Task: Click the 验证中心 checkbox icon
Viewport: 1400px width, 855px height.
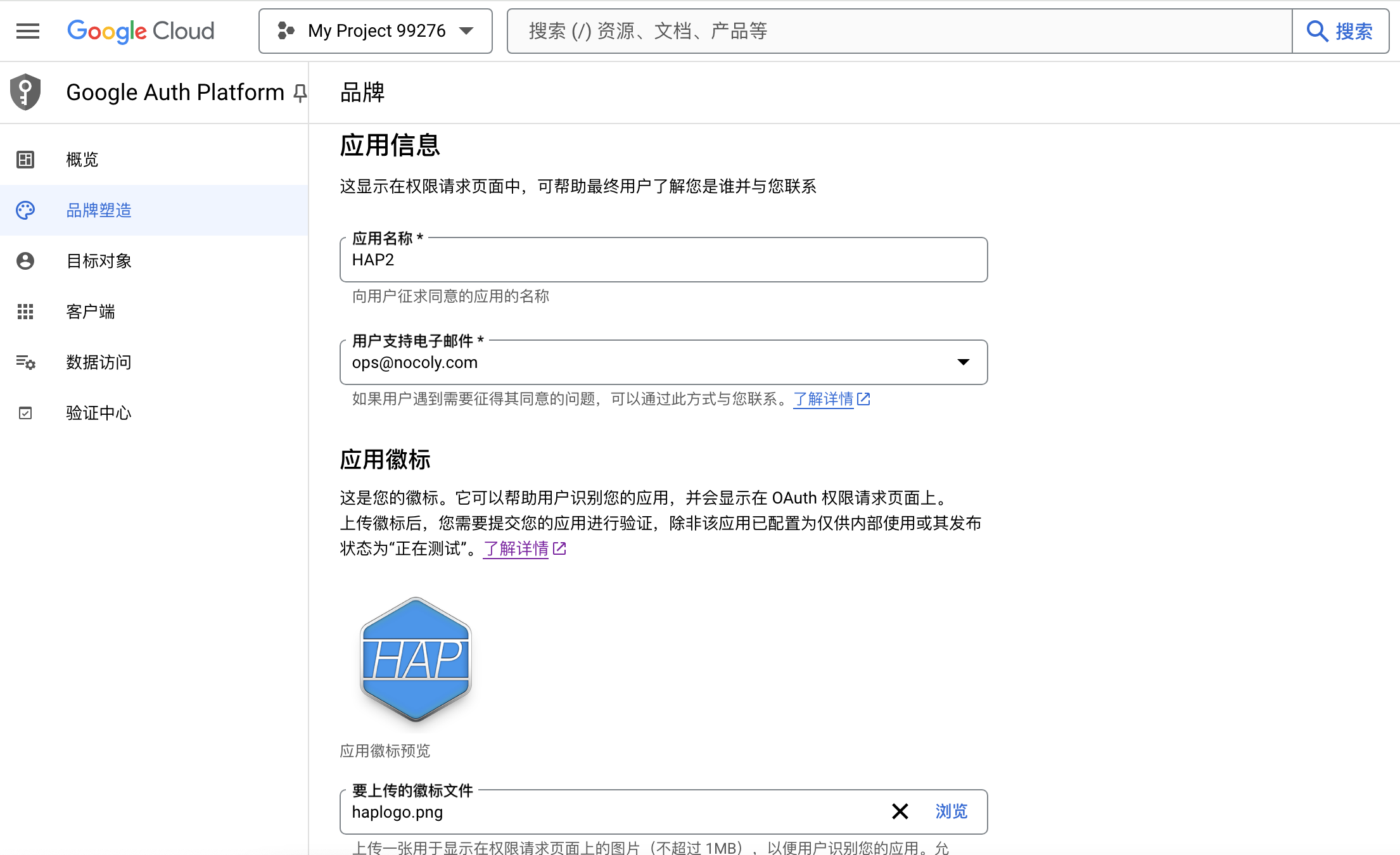Action: pyautogui.click(x=25, y=413)
